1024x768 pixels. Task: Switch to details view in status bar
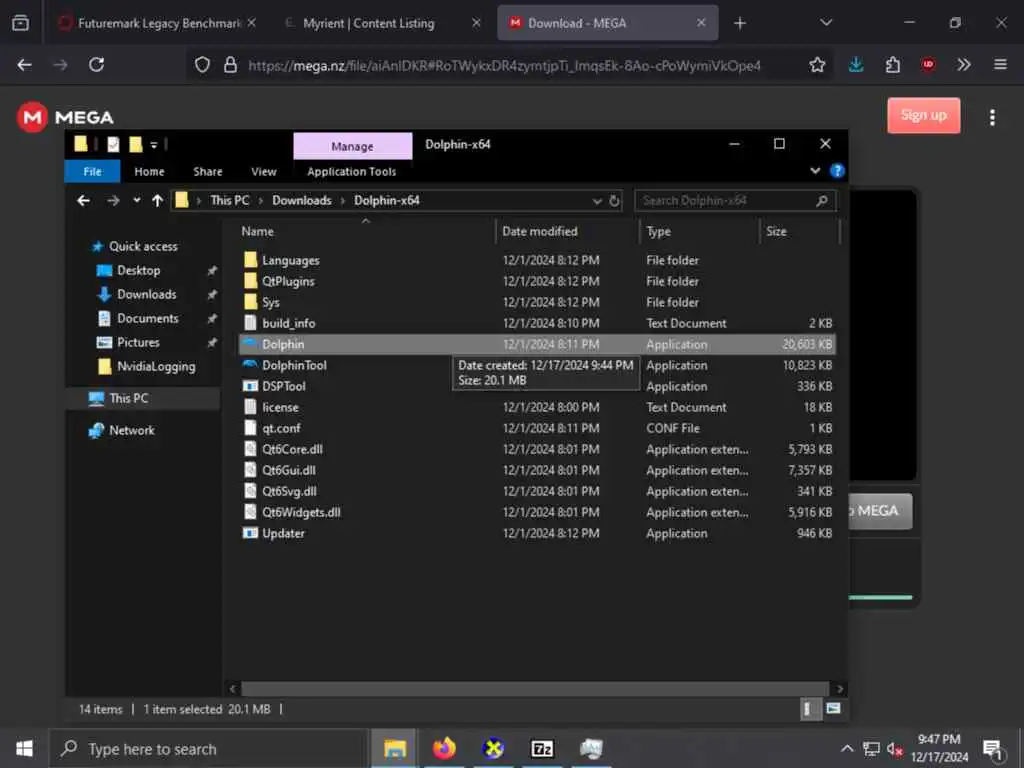tap(808, 709)
